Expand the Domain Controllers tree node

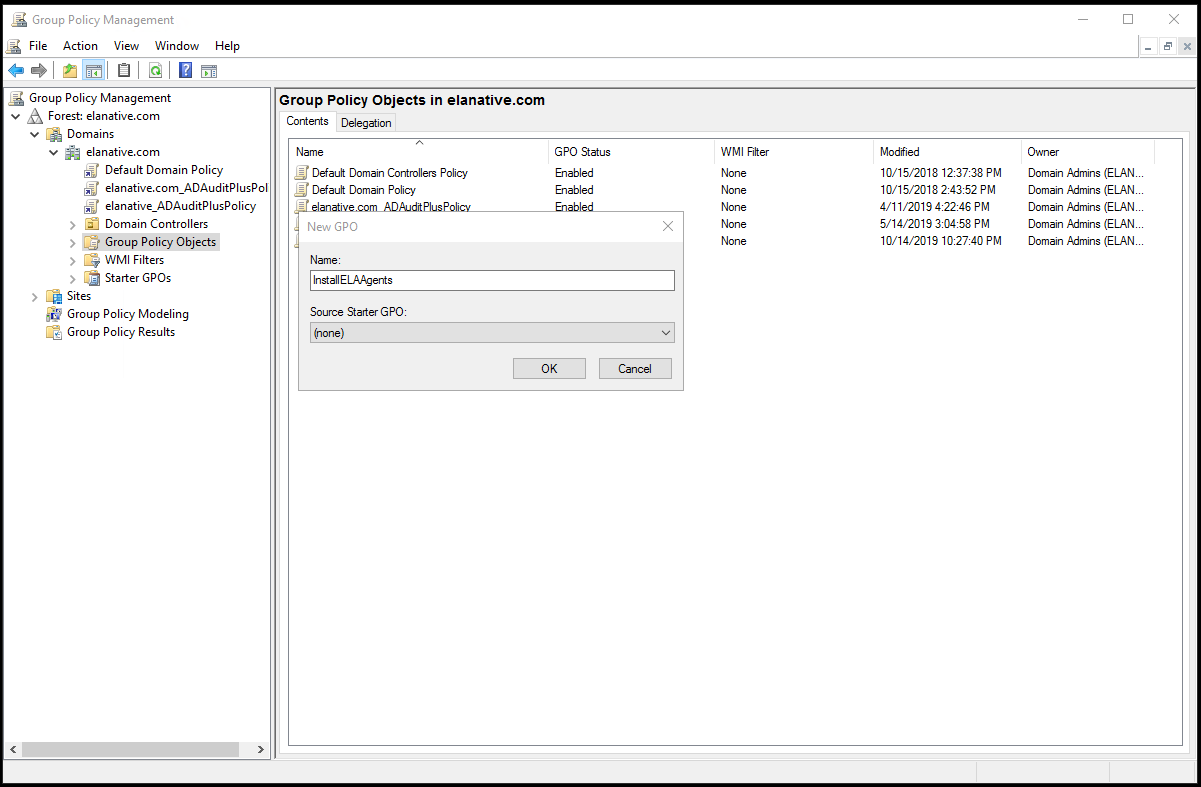point(71,223)
